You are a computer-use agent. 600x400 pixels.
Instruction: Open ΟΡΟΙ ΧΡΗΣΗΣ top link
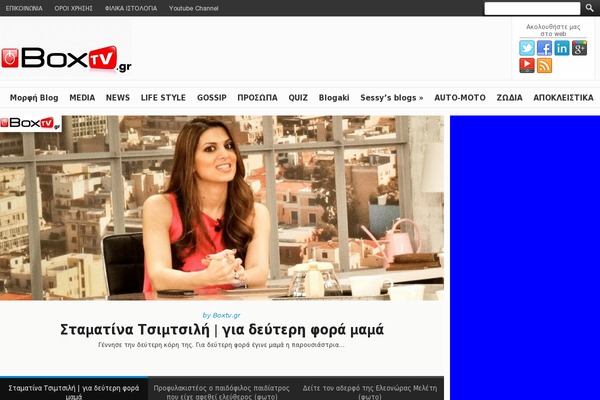click(73, 8)
